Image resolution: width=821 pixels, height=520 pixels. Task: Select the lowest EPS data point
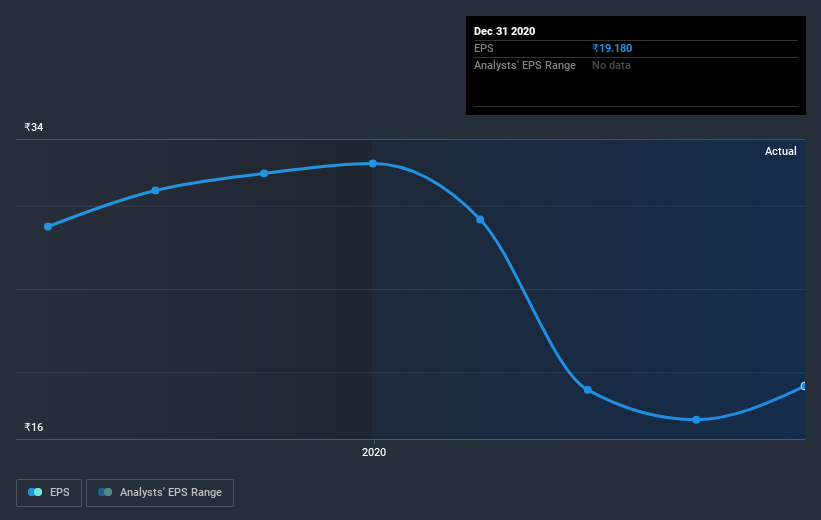[696, 419]
